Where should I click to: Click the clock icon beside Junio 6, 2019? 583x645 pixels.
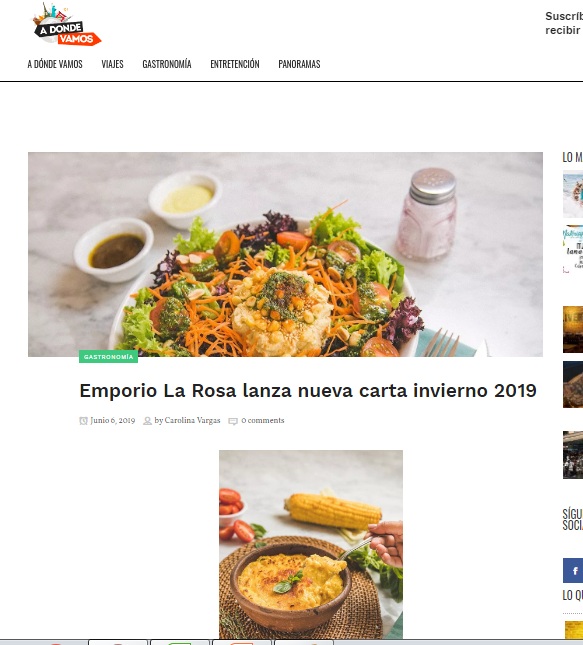(x=84, y=421)
